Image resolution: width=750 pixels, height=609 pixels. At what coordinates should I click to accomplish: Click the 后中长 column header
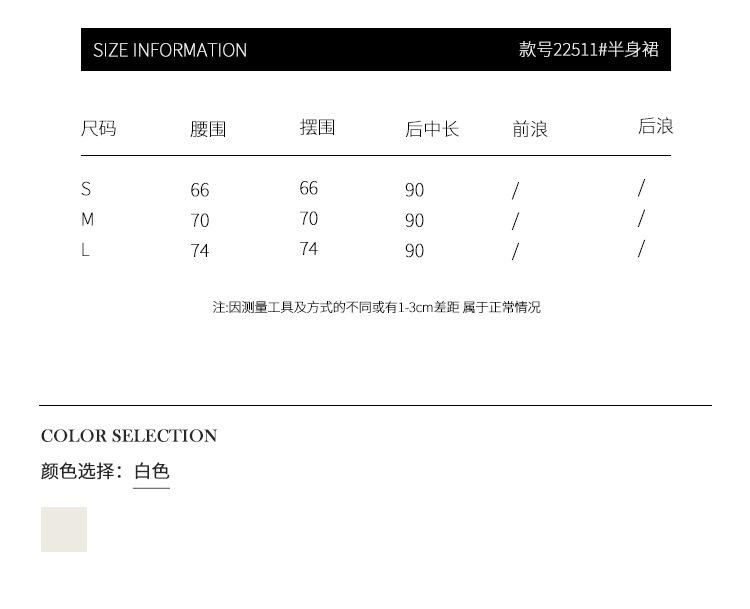tap(432, 129)
